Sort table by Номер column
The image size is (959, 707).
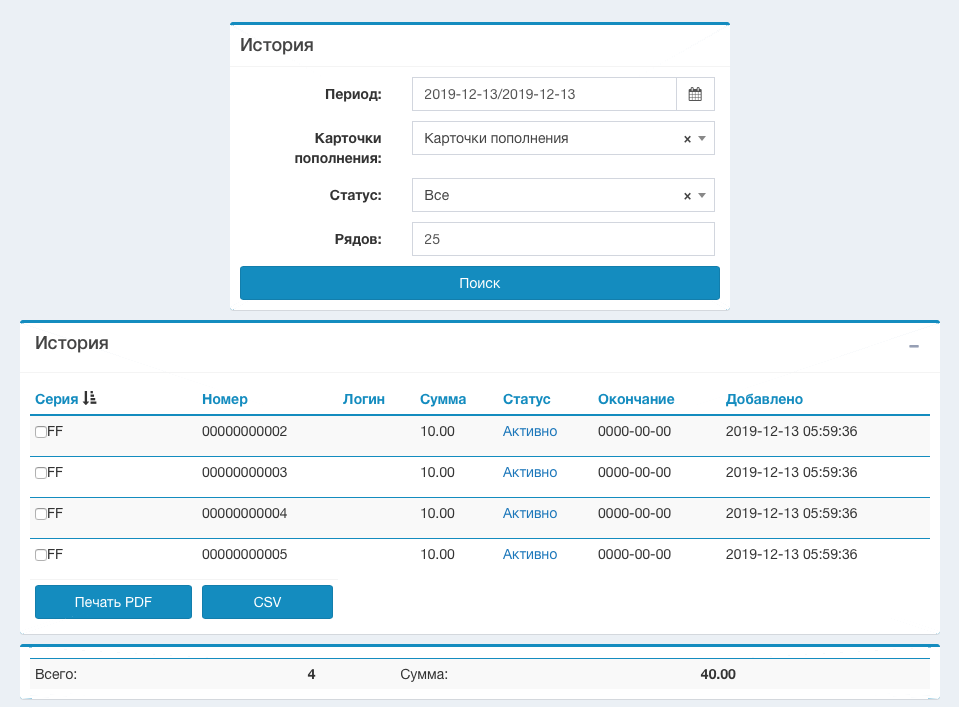coord(224,399)
